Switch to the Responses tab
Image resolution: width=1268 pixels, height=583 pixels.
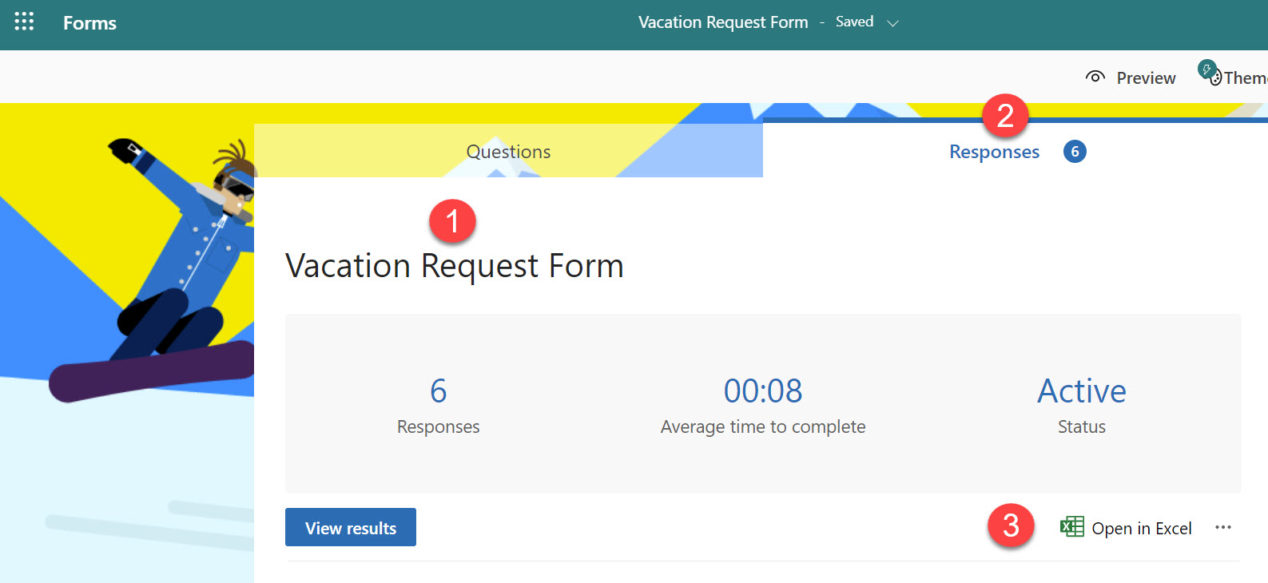coord(994,151)
